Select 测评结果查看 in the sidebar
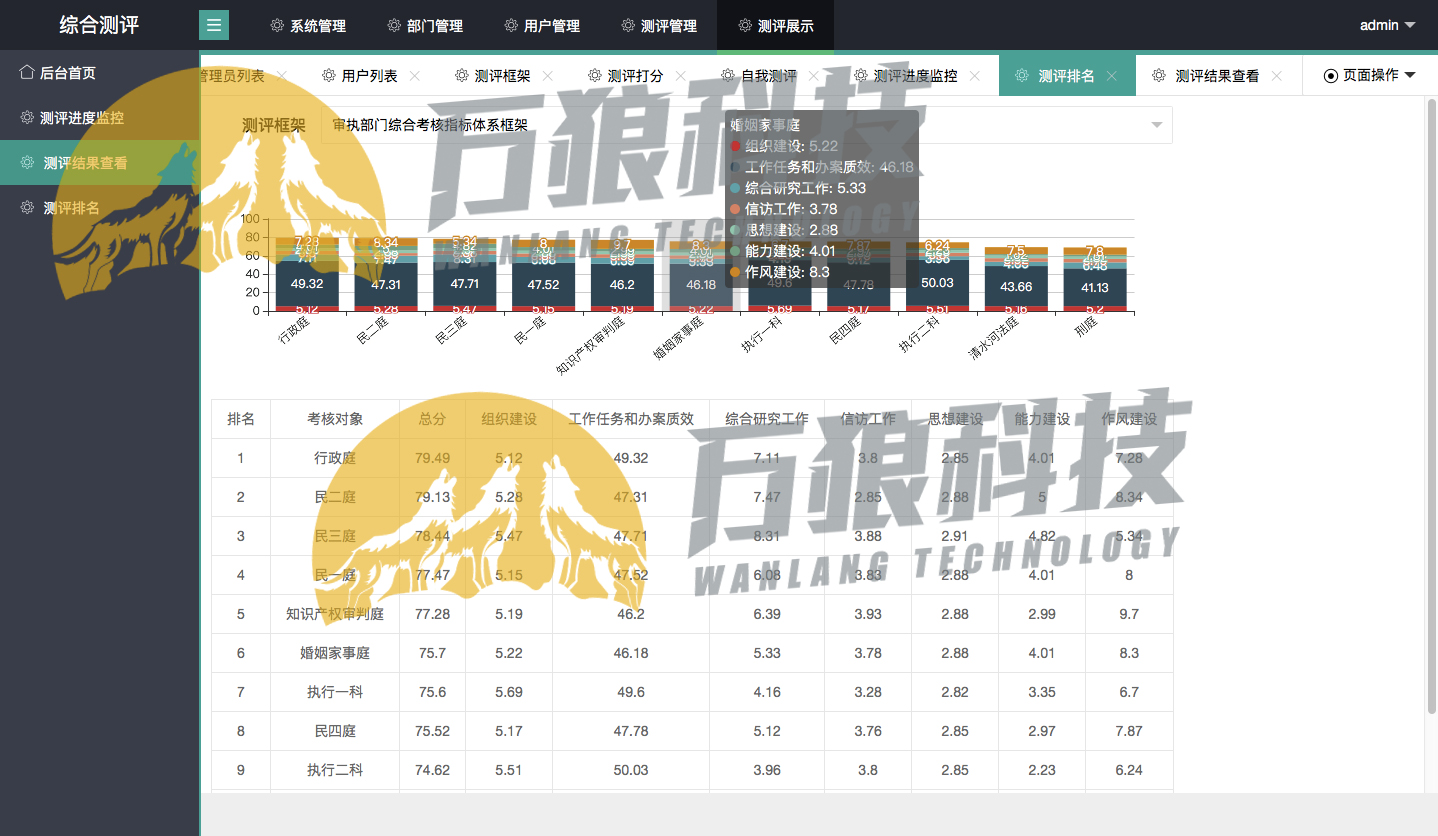 click(100, 163)
